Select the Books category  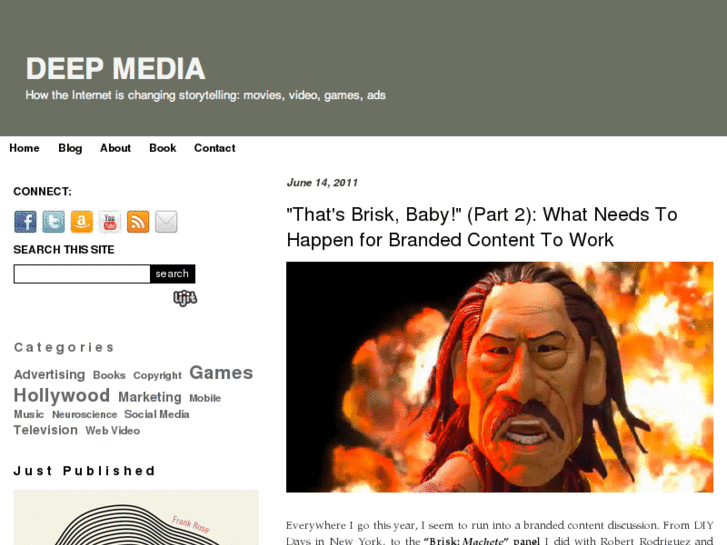[x=109, y=375]
